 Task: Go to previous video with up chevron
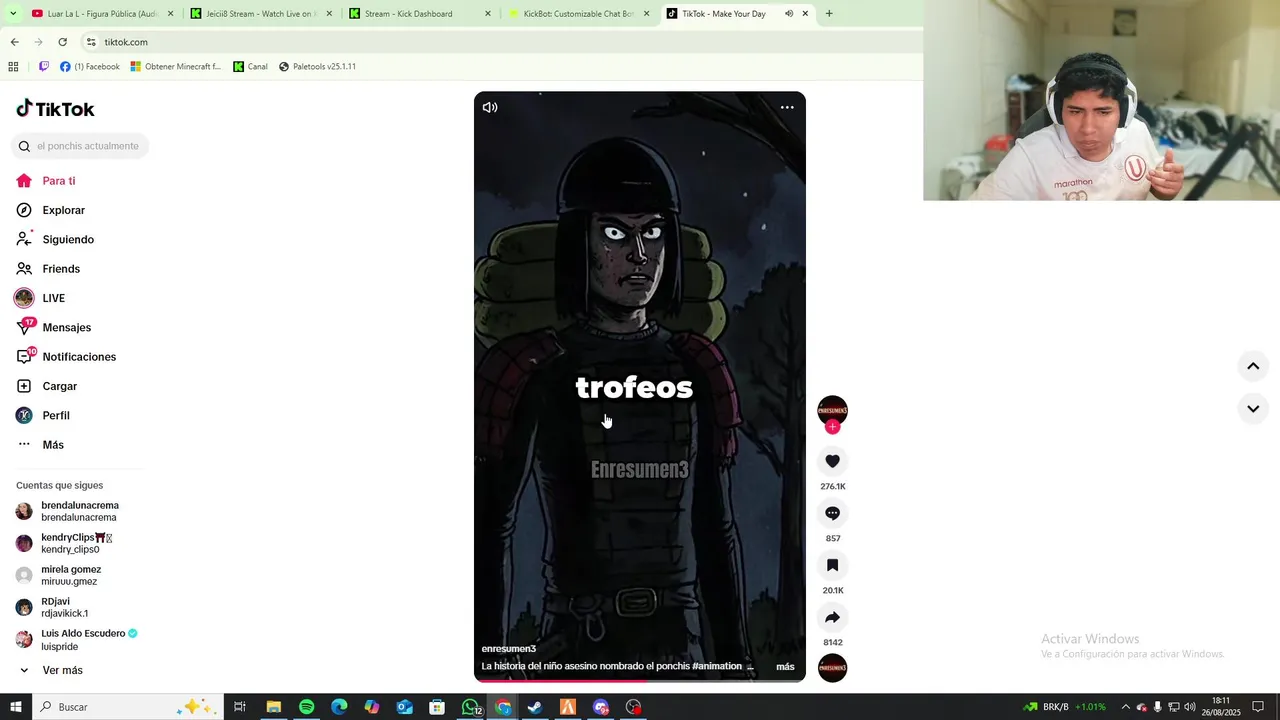pyautogui.click(x=1253, y=366)
